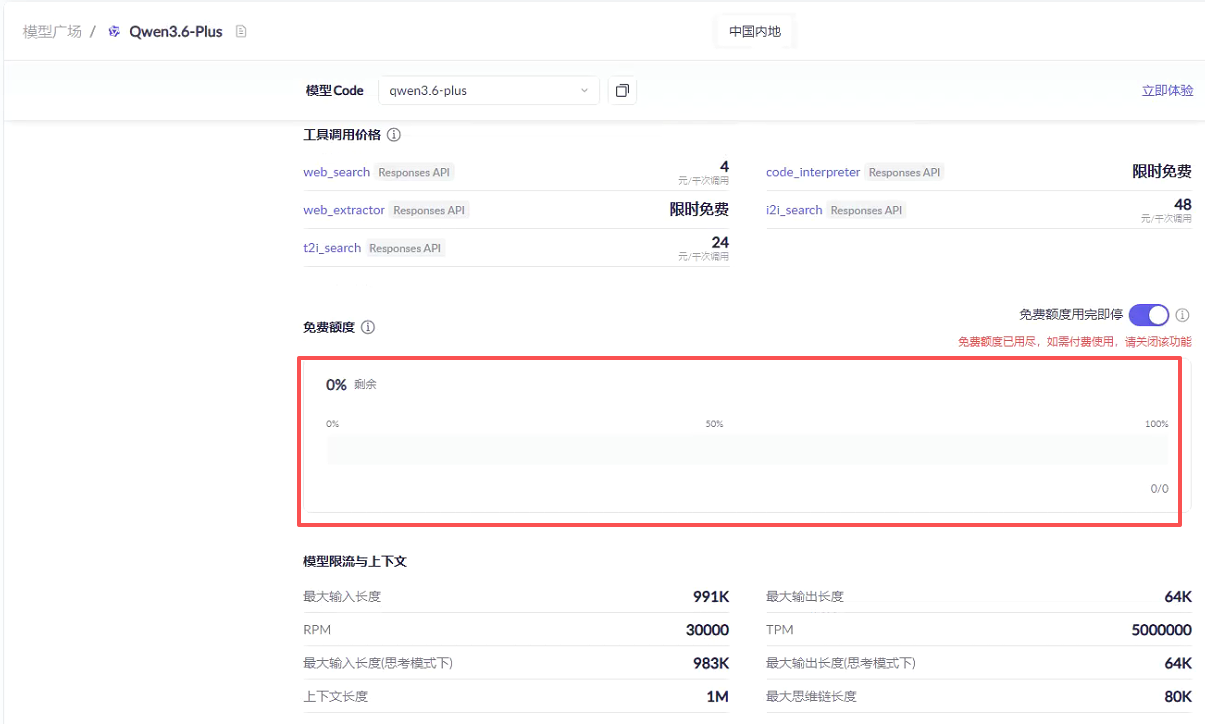Click the 24 price for t2i_search
This screenshot has width=1205, height=724.
tap(720, 243)
